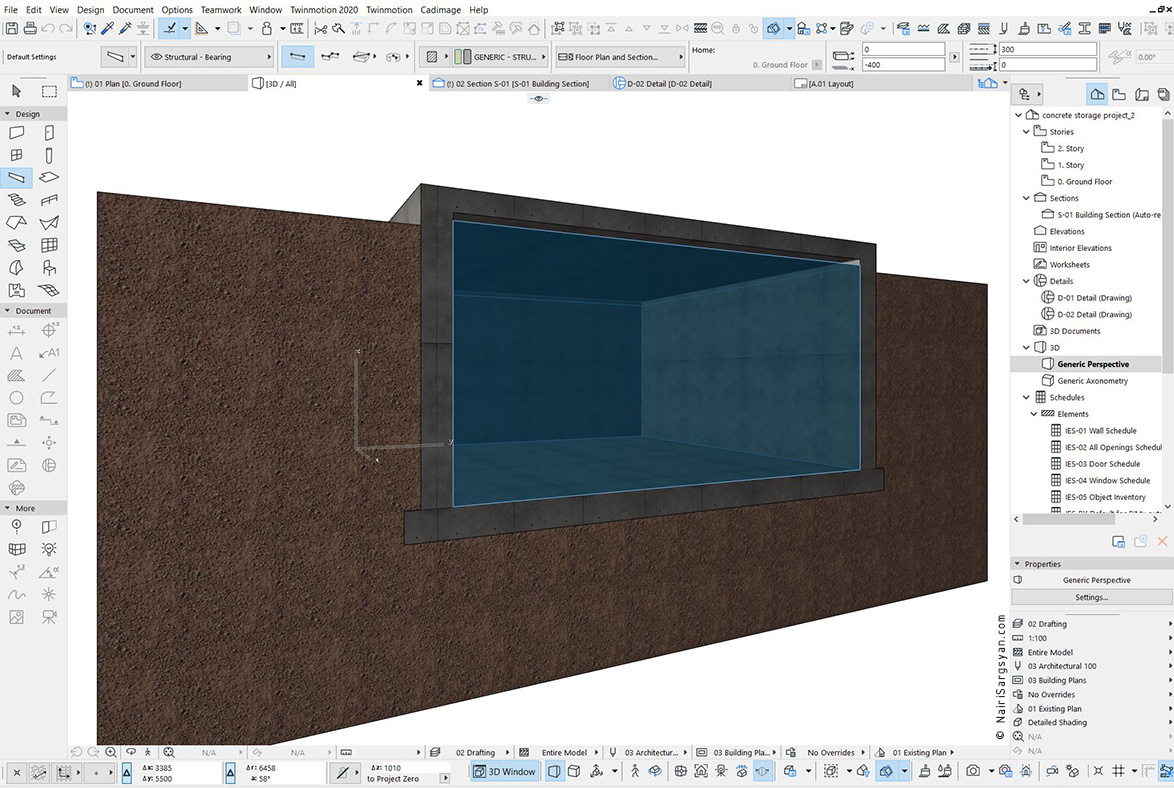Click the Settings... button in Properties
1174x788 pixels.
[1091, 598]
